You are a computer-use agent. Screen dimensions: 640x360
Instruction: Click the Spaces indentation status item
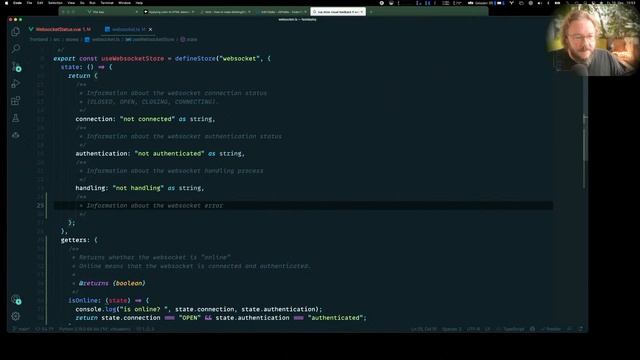(x=452, y=329)
